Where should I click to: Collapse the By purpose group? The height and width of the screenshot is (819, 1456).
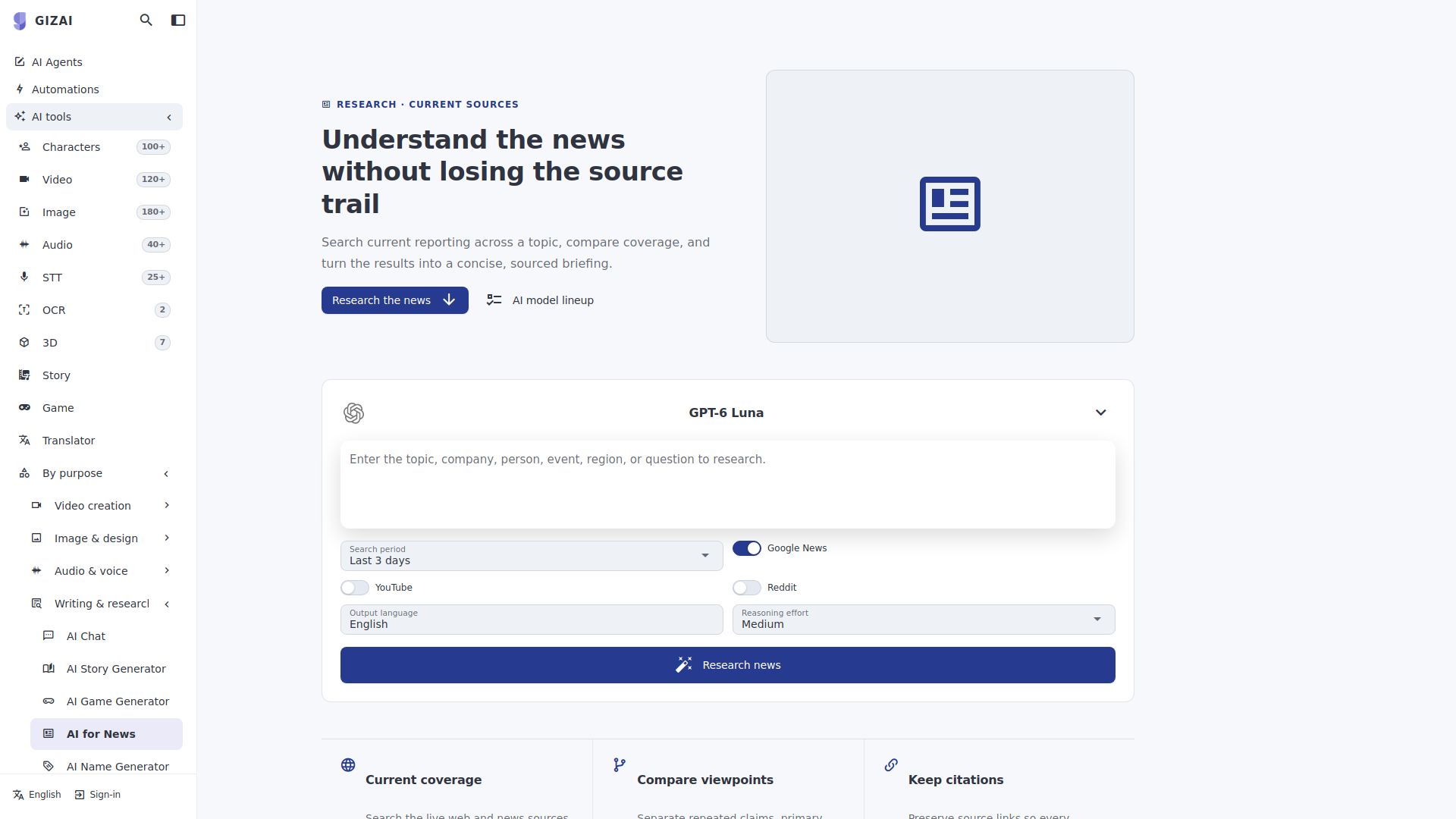[x=166, y=474]
